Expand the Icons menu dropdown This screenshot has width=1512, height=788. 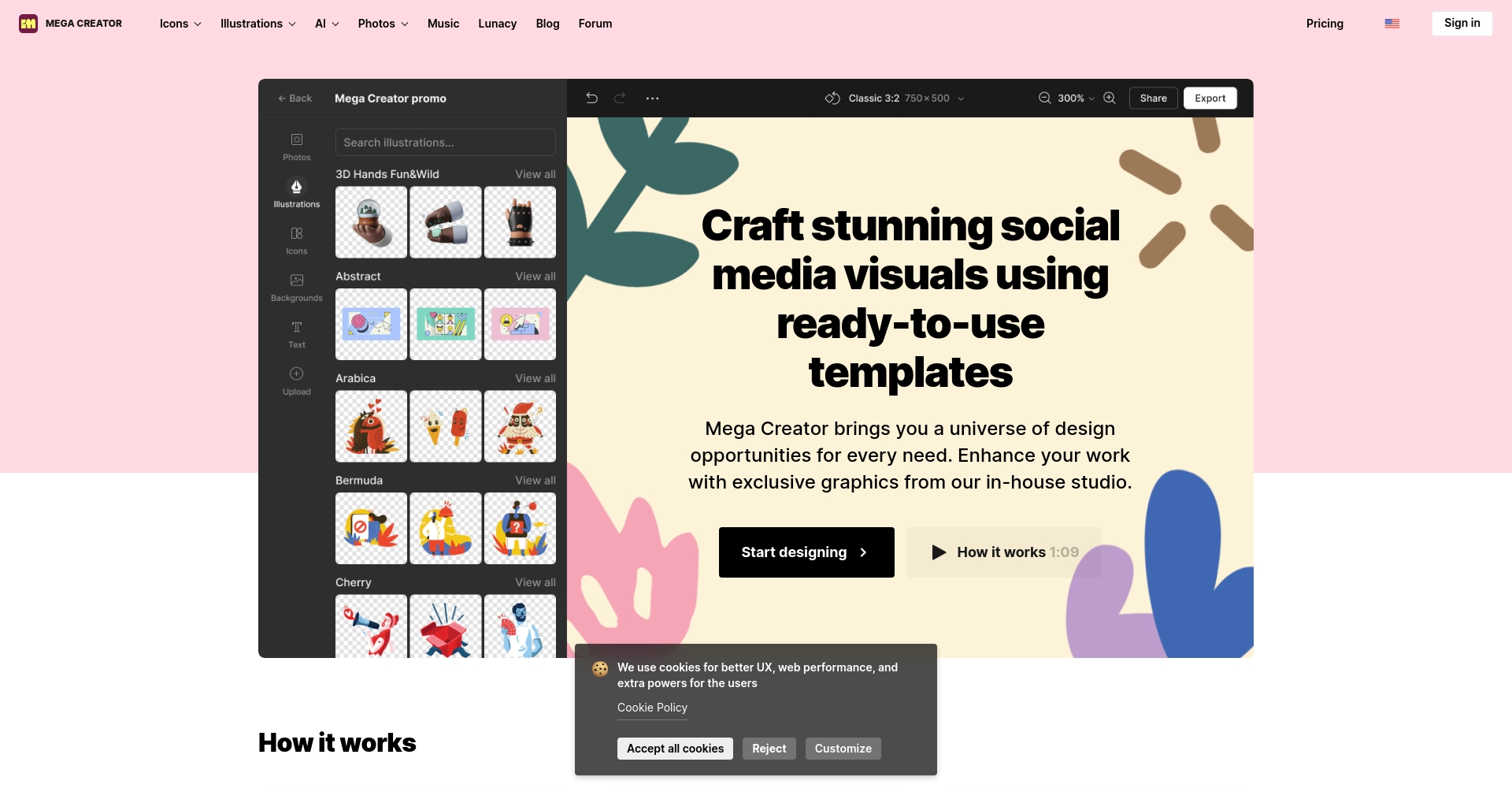pyautogui.click(x=180, y=24)
